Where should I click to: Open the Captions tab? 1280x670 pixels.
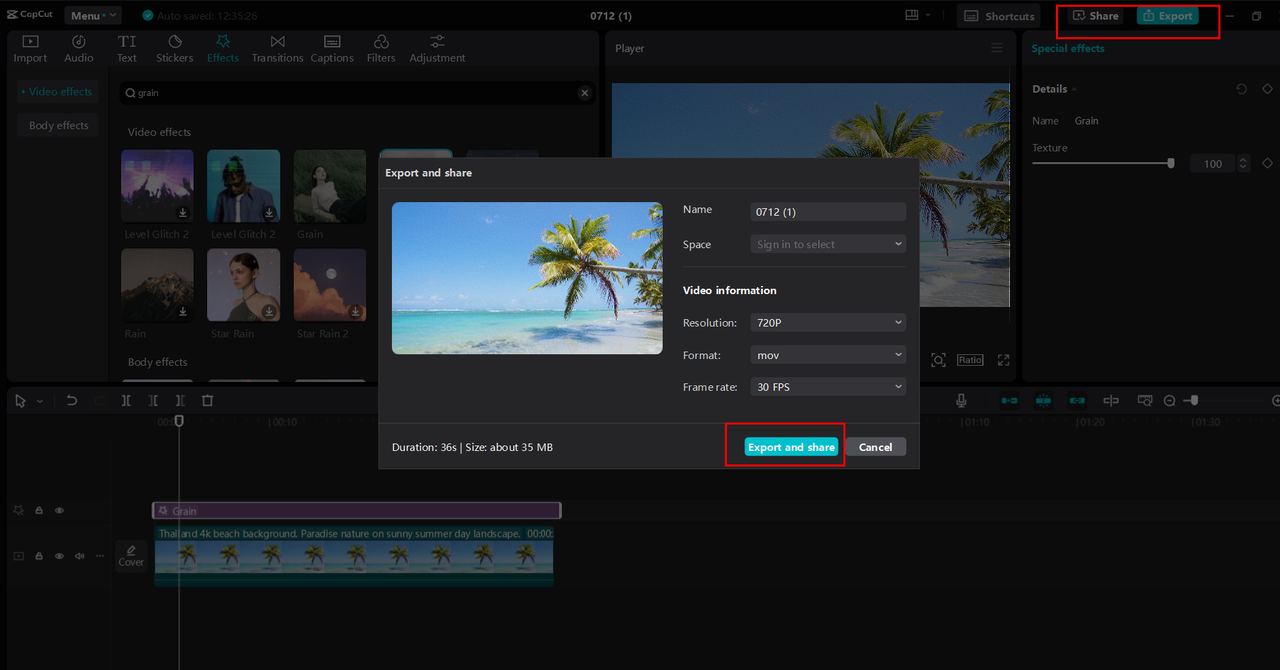point(332,49)
